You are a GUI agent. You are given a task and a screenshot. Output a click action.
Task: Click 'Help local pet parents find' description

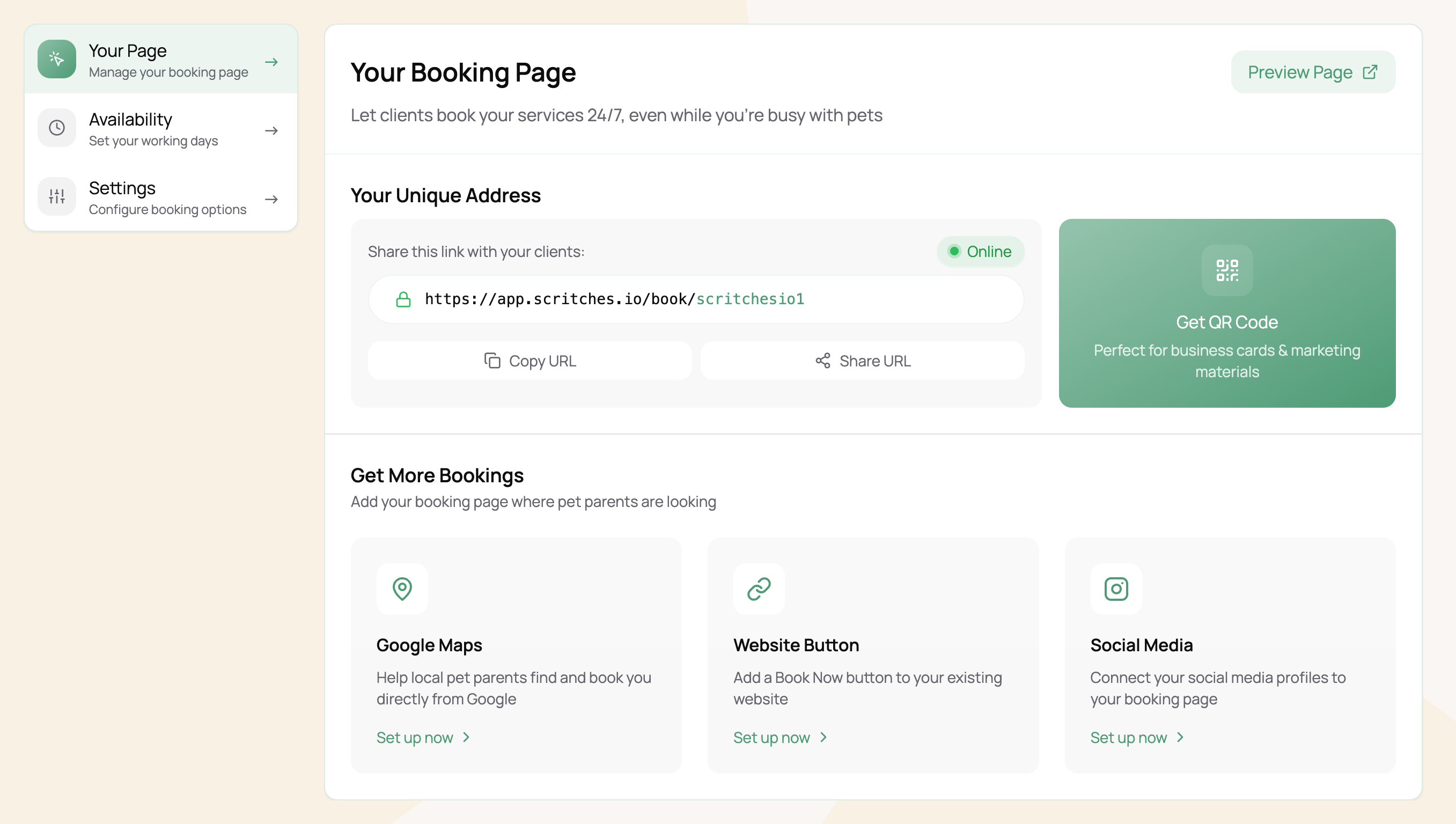pos(514,688)
